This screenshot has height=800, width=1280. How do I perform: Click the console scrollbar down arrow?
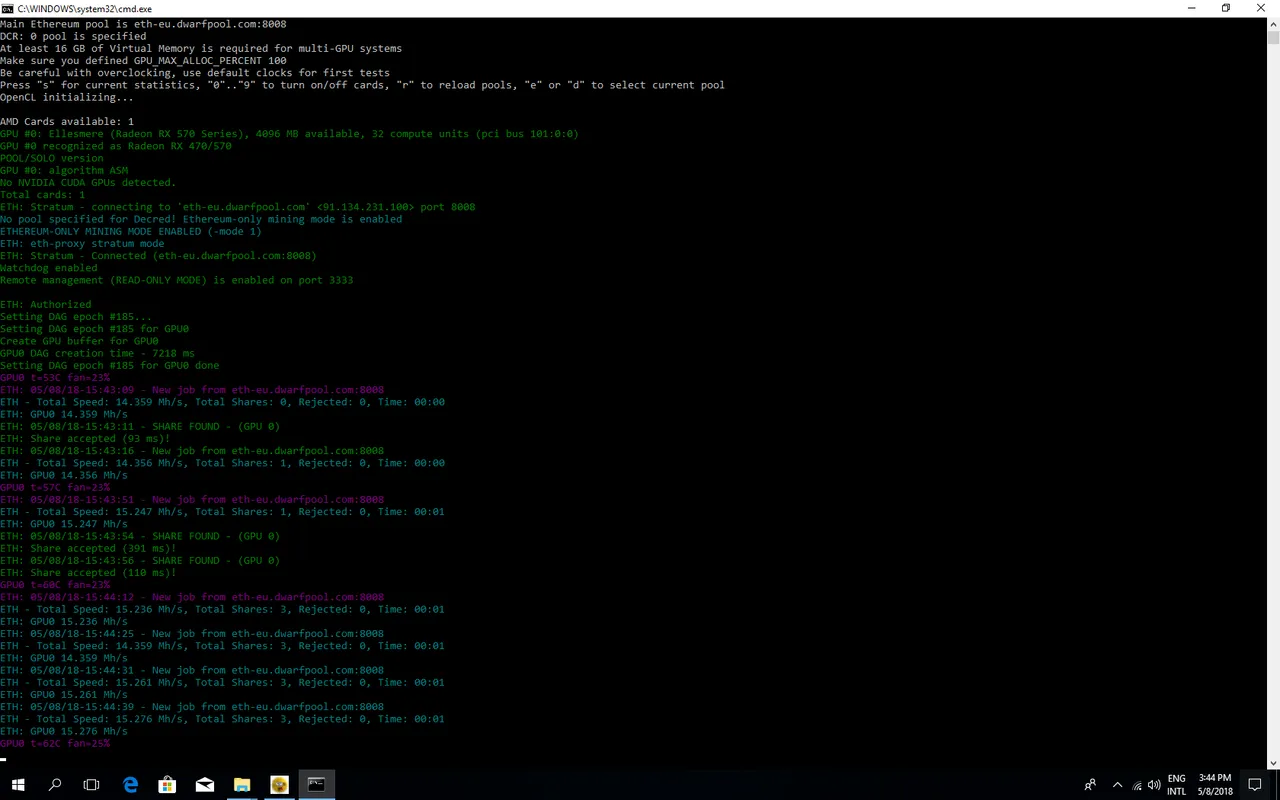click(x=1273, y=763)
